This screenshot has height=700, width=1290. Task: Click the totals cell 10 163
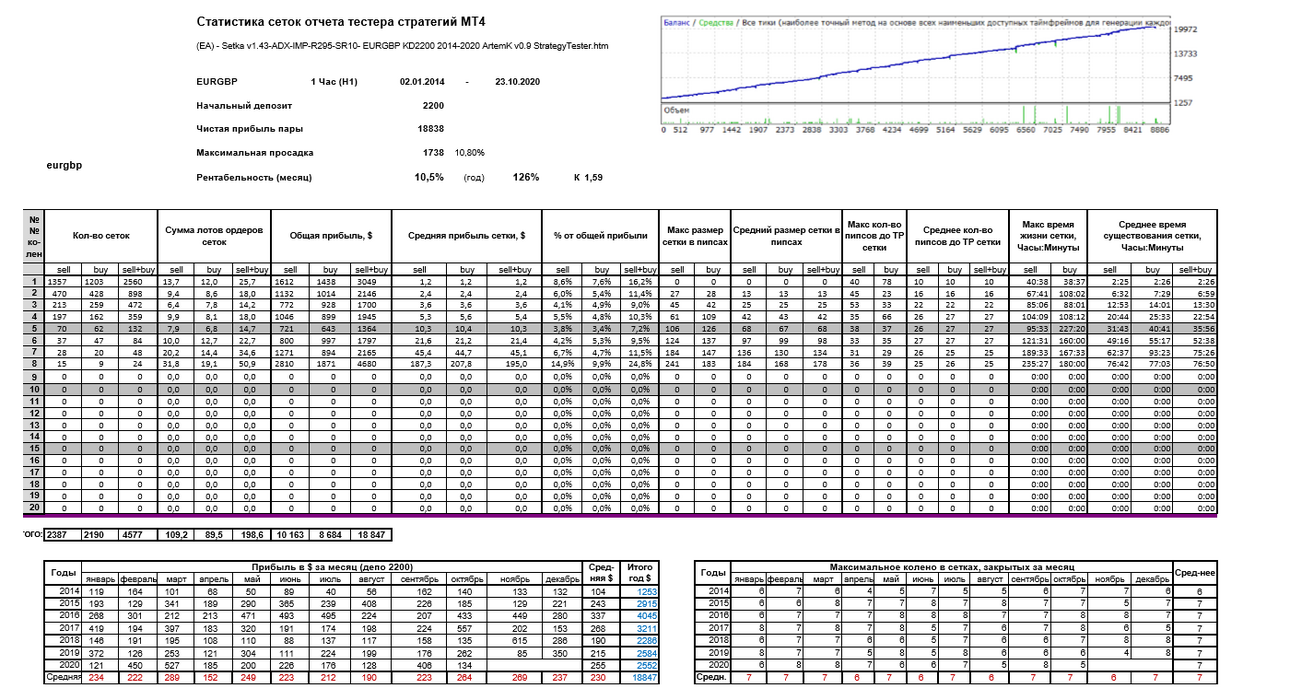coord(289,535)
